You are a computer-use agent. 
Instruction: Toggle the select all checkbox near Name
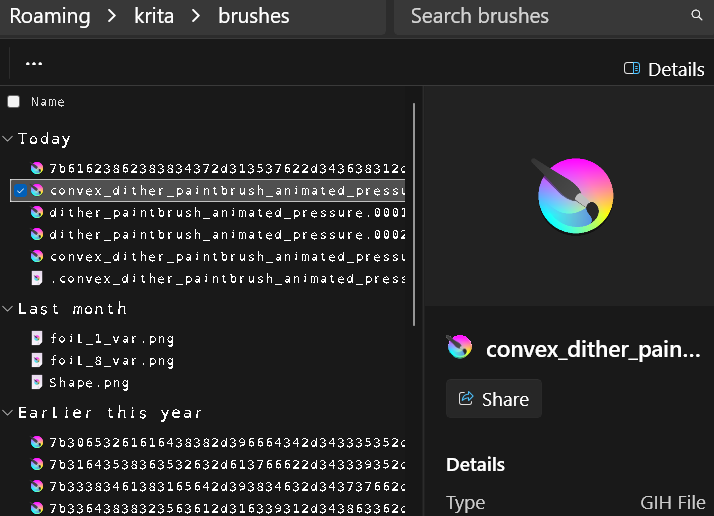(x=14, y=102)
